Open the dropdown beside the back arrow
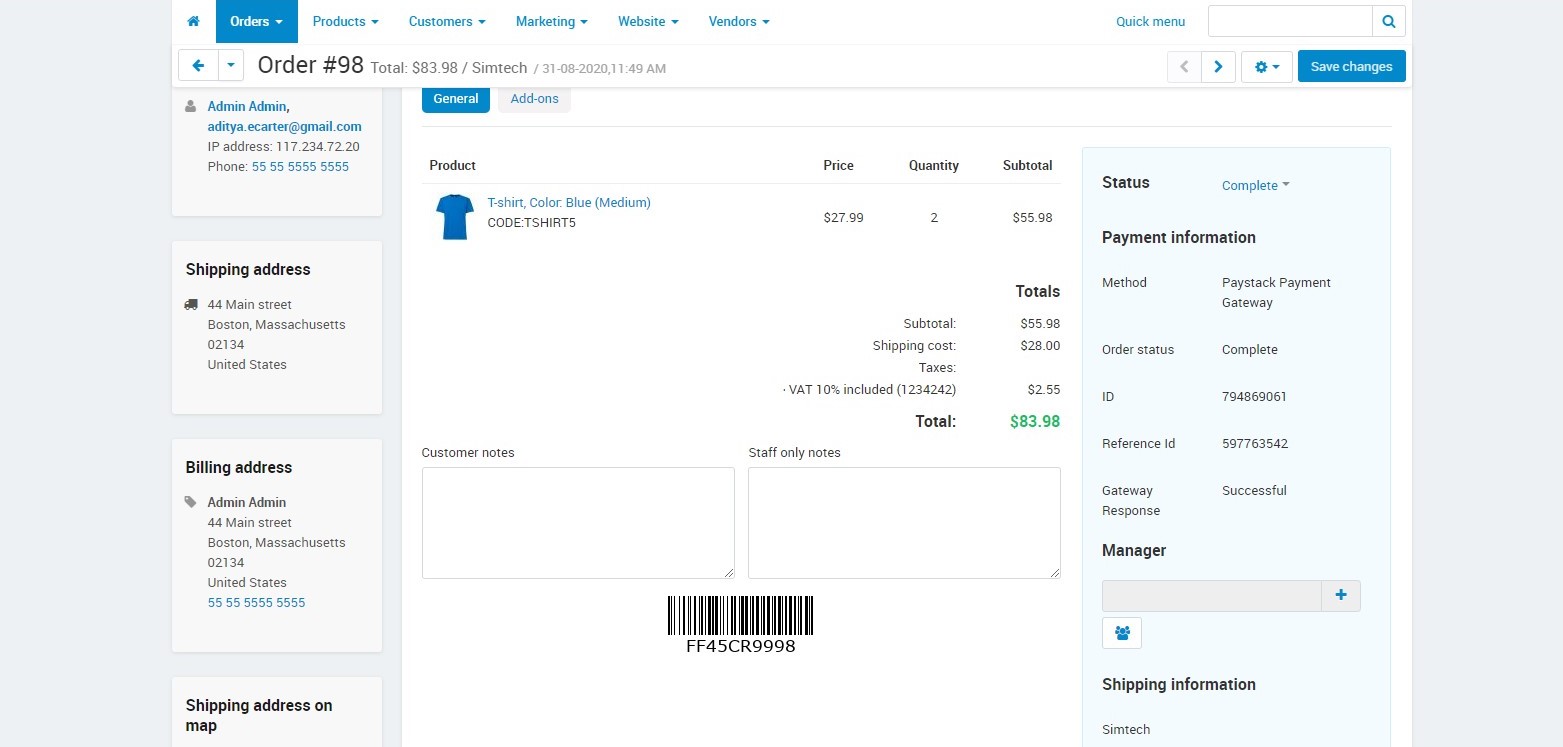 click(231, 66)
